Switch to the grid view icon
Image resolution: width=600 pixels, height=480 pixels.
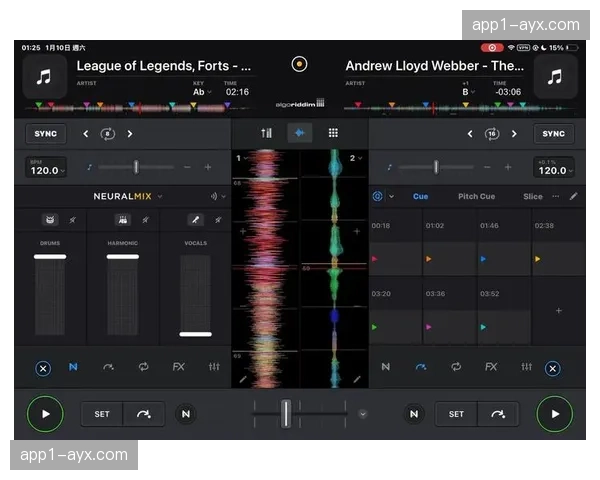pos(333,133)
